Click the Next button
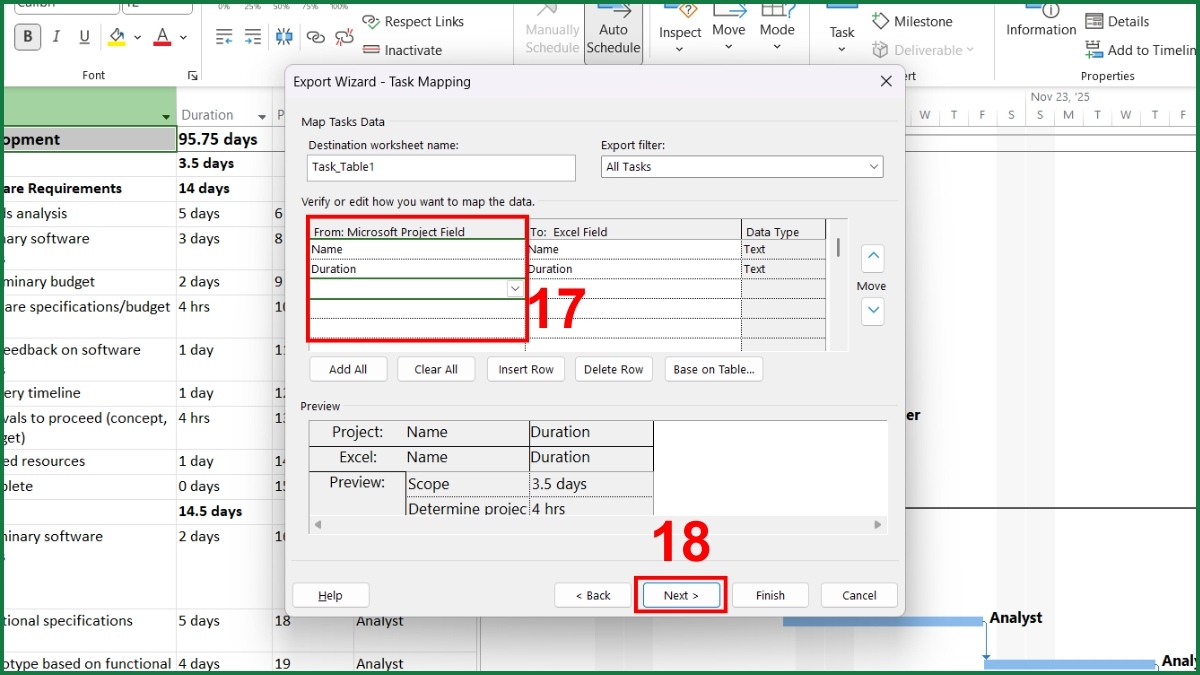 point(681,595)
